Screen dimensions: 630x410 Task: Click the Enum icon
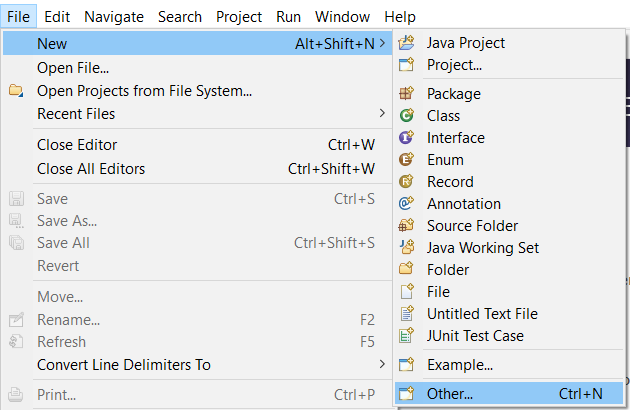[x=406, y=160]
